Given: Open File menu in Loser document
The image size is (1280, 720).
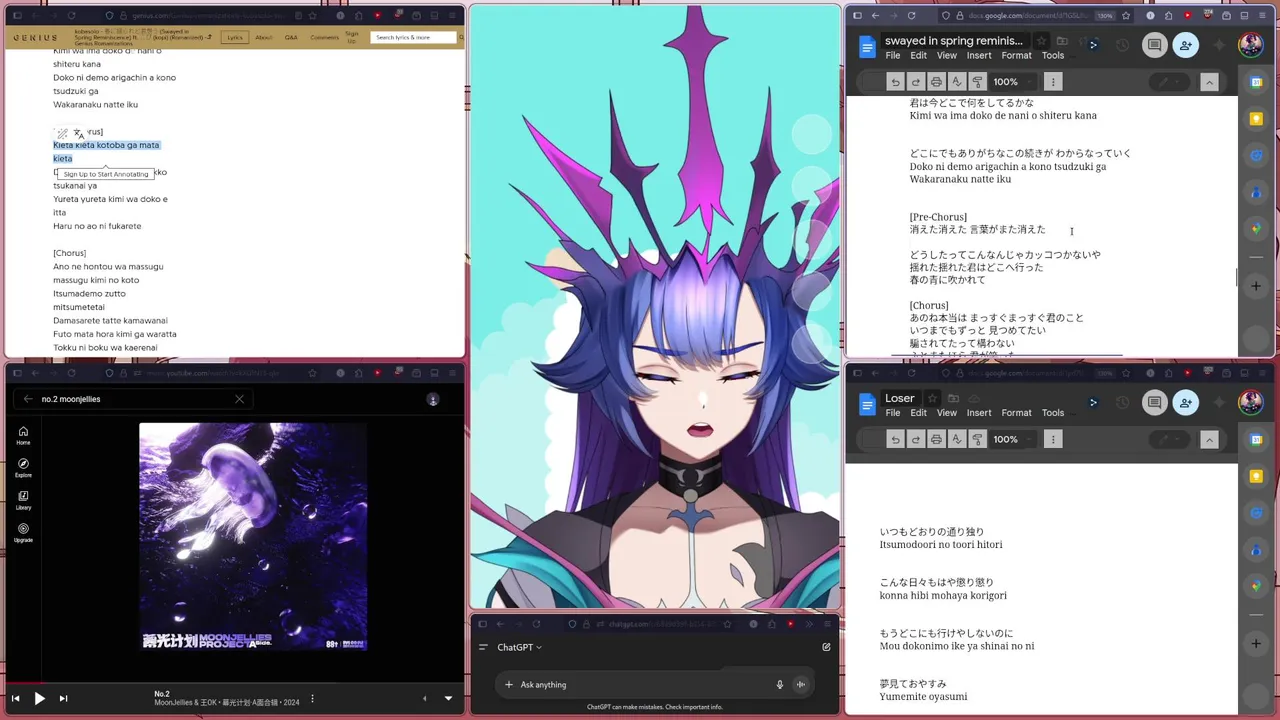Looking at the screenshot, I should [893, 413].
